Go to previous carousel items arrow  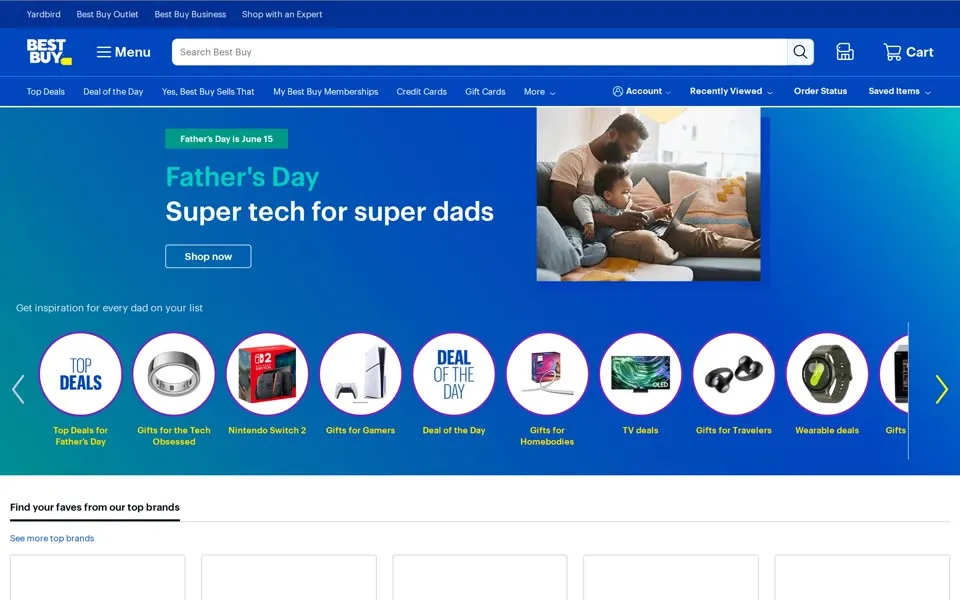pos(18,389)
